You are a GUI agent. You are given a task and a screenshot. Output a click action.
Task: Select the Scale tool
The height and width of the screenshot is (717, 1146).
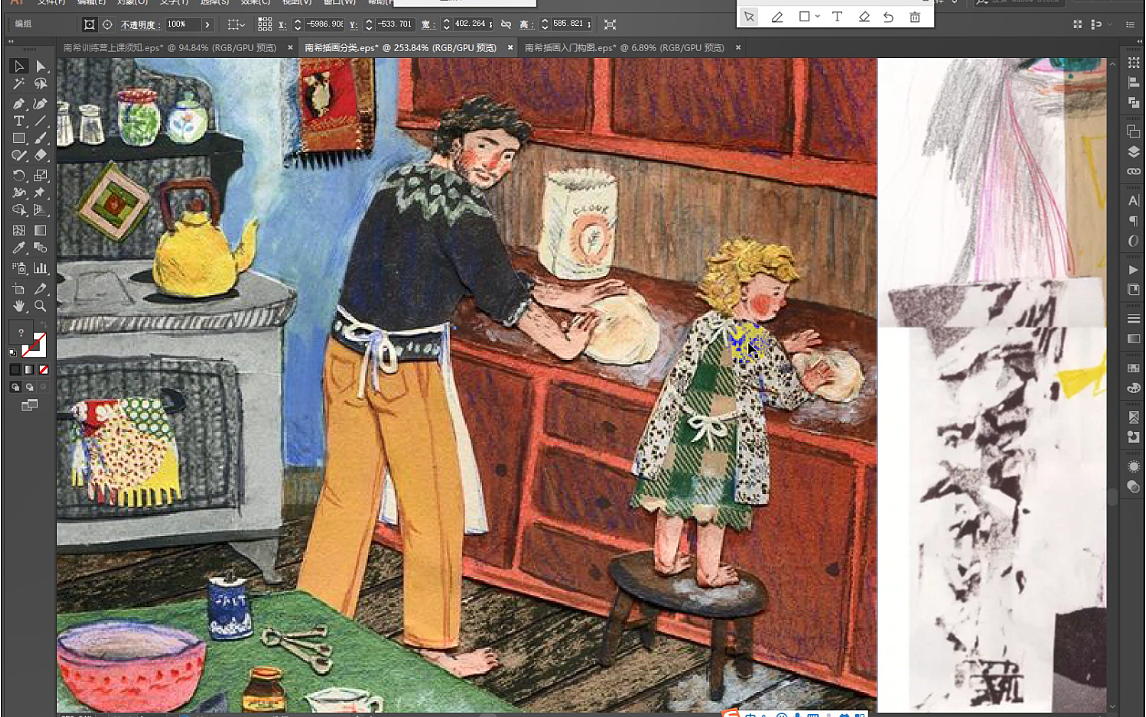40,175
